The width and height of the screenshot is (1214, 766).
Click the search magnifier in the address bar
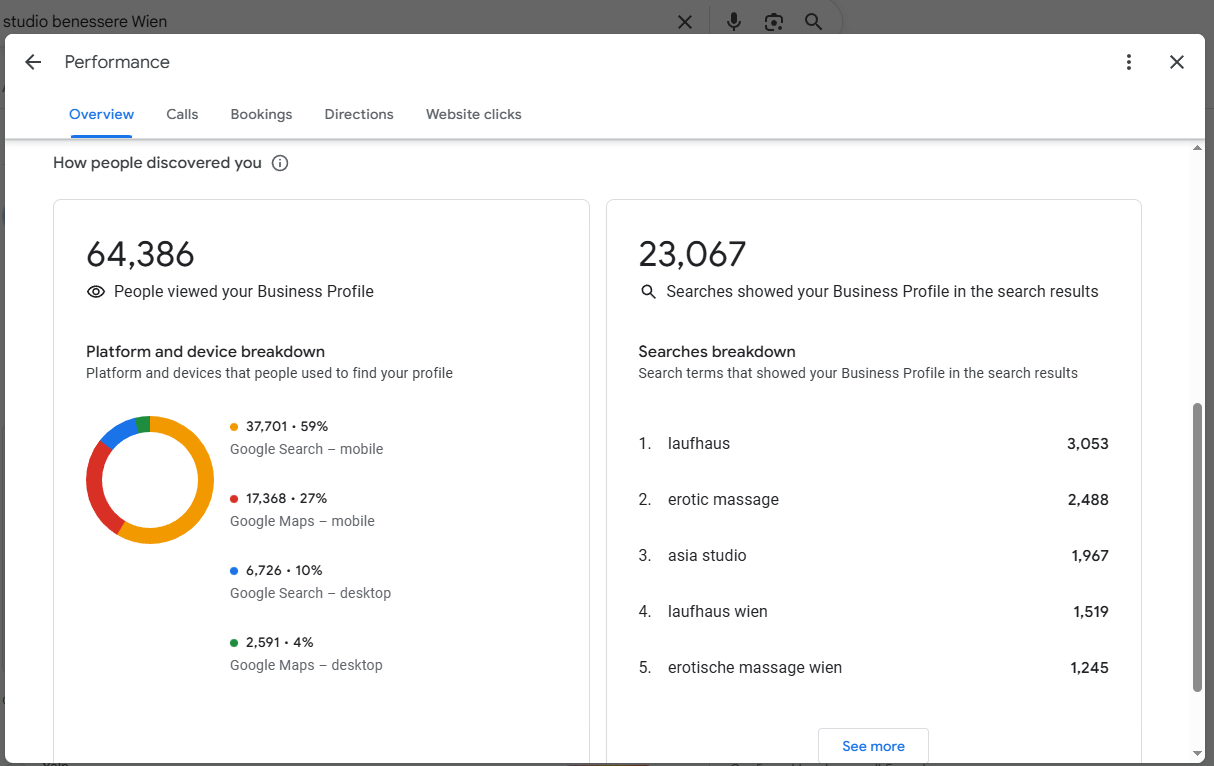[x=813, y=21]
